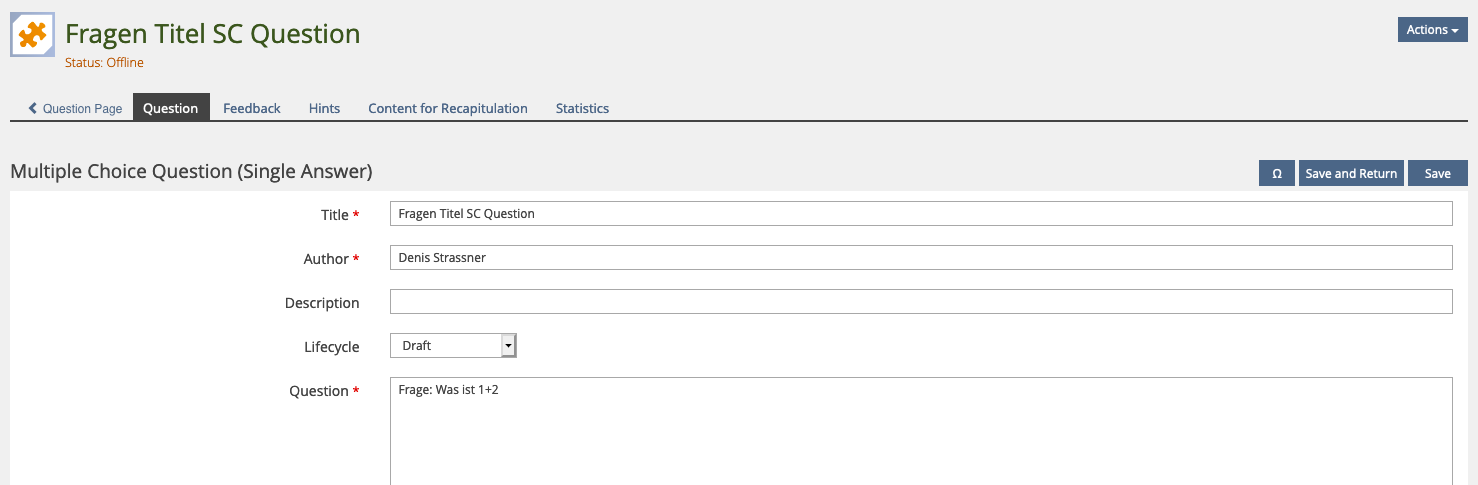The image size is (1478, 485).
Task: Open the Actions dropdown menu
Action: [1432, 30]
